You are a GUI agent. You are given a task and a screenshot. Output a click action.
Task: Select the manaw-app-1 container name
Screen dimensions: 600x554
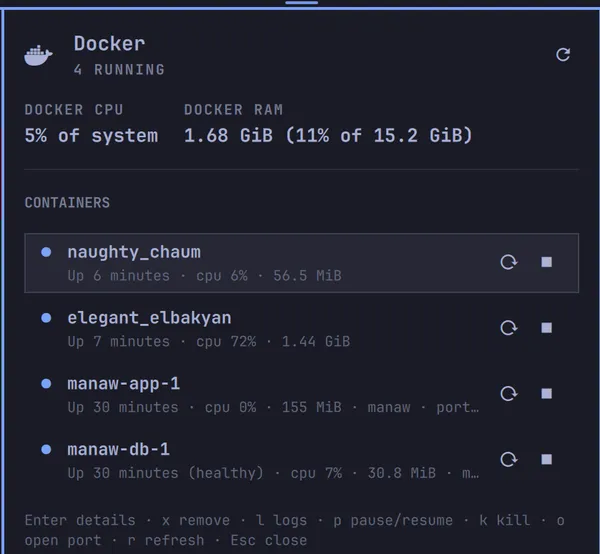(x=124, y=384)
